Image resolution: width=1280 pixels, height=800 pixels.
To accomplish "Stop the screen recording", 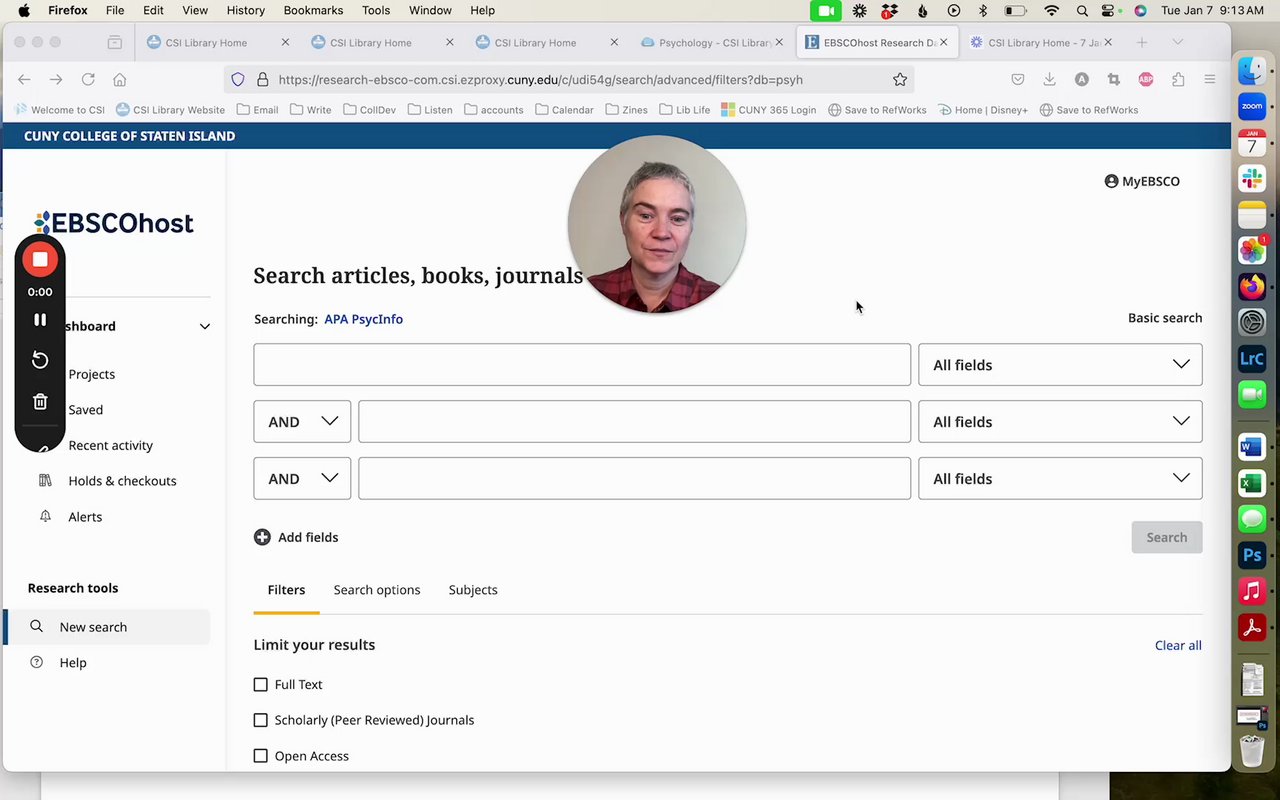I will 40,260.
